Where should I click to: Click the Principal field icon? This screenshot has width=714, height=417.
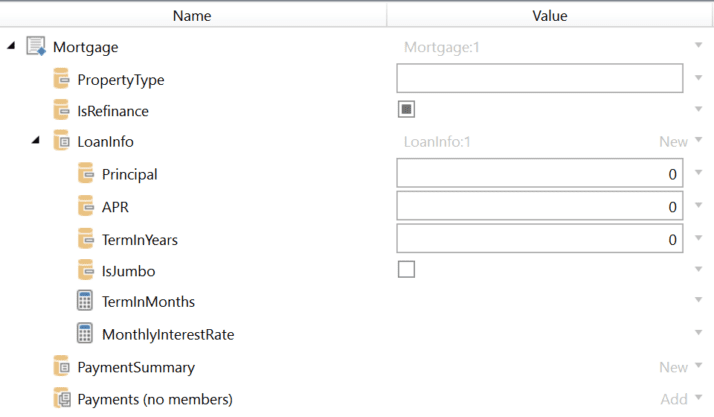pos(86,173)
